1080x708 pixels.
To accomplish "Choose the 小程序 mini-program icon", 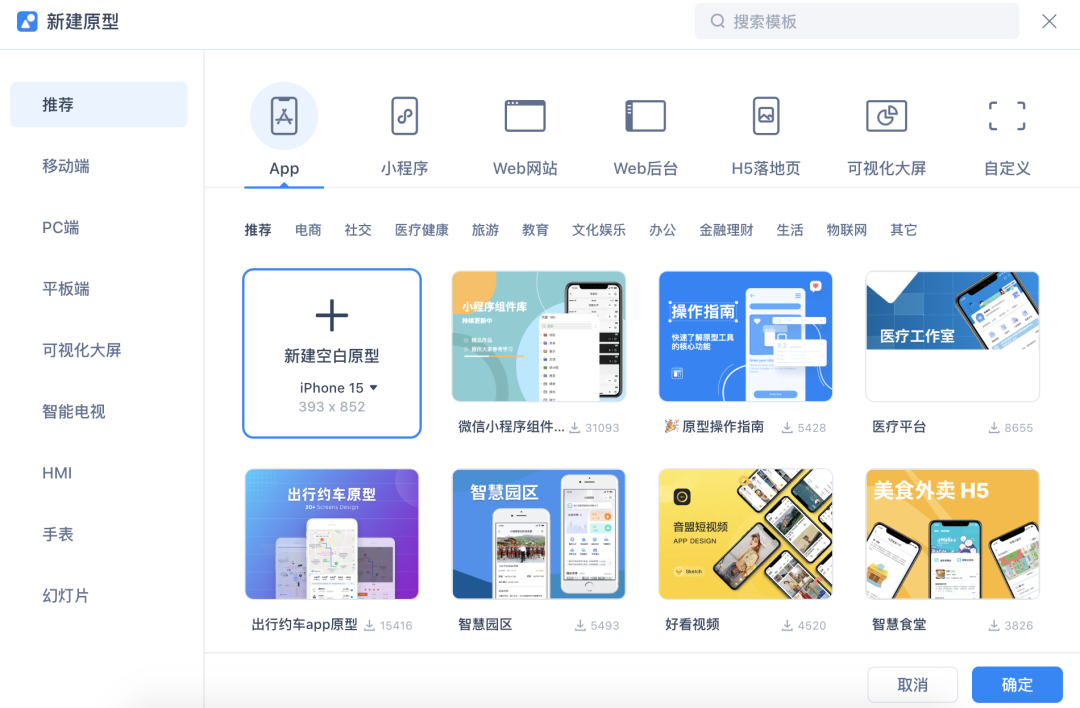I will point(404,116).
